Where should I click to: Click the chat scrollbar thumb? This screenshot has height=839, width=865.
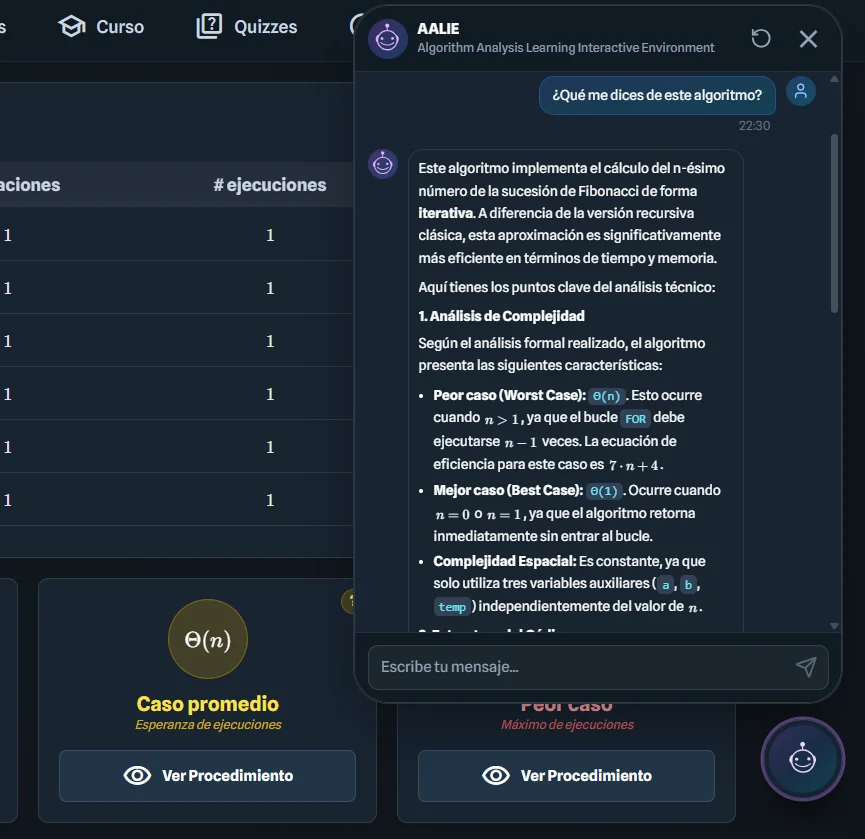pyautogui.click(x=834, y=223)
